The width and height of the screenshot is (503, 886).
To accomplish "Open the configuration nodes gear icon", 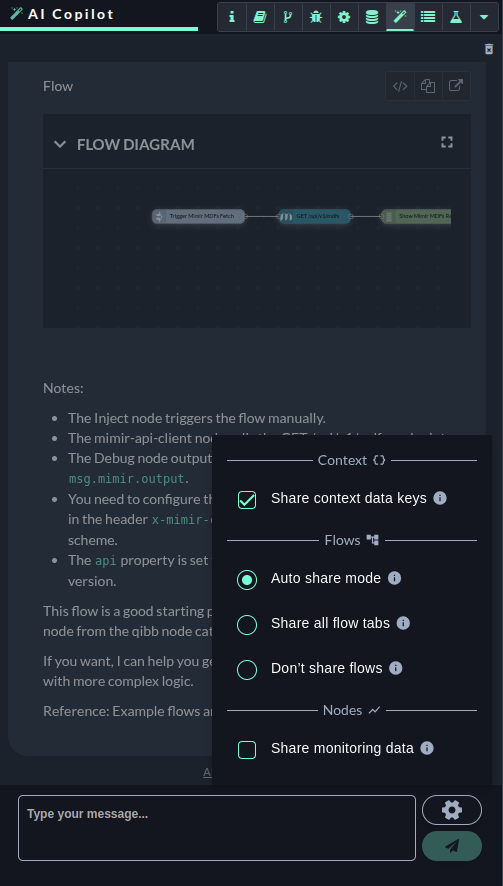I will click(x=344, y=17).
